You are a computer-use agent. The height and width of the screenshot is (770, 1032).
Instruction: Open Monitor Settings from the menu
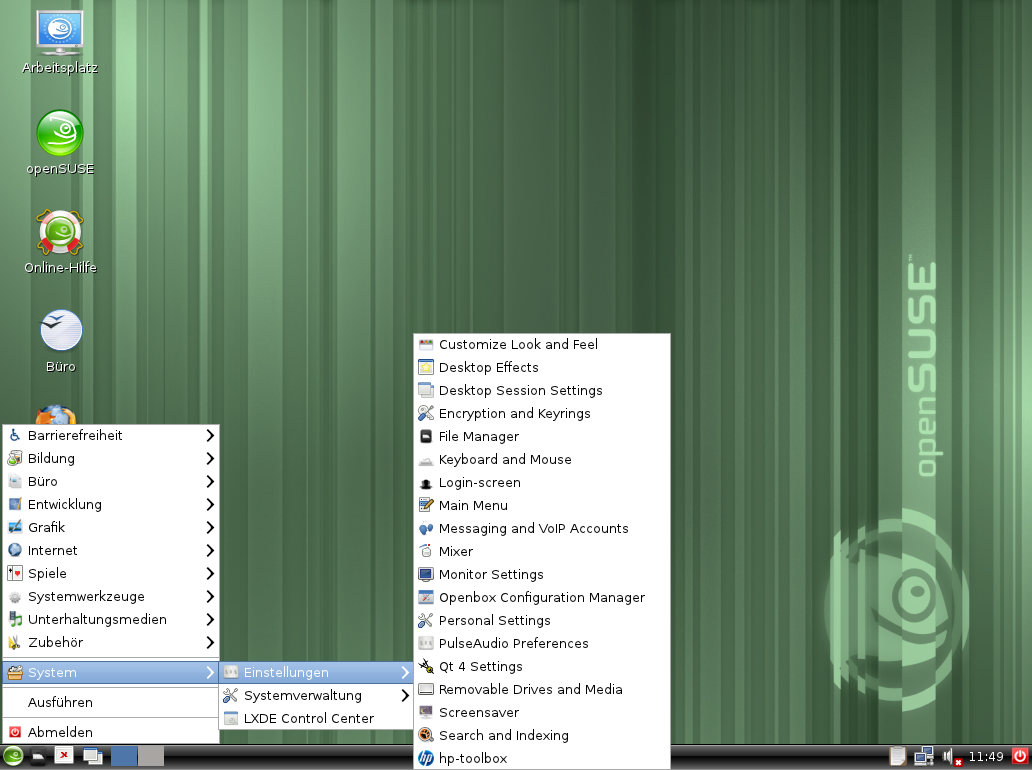pos(491,574)
